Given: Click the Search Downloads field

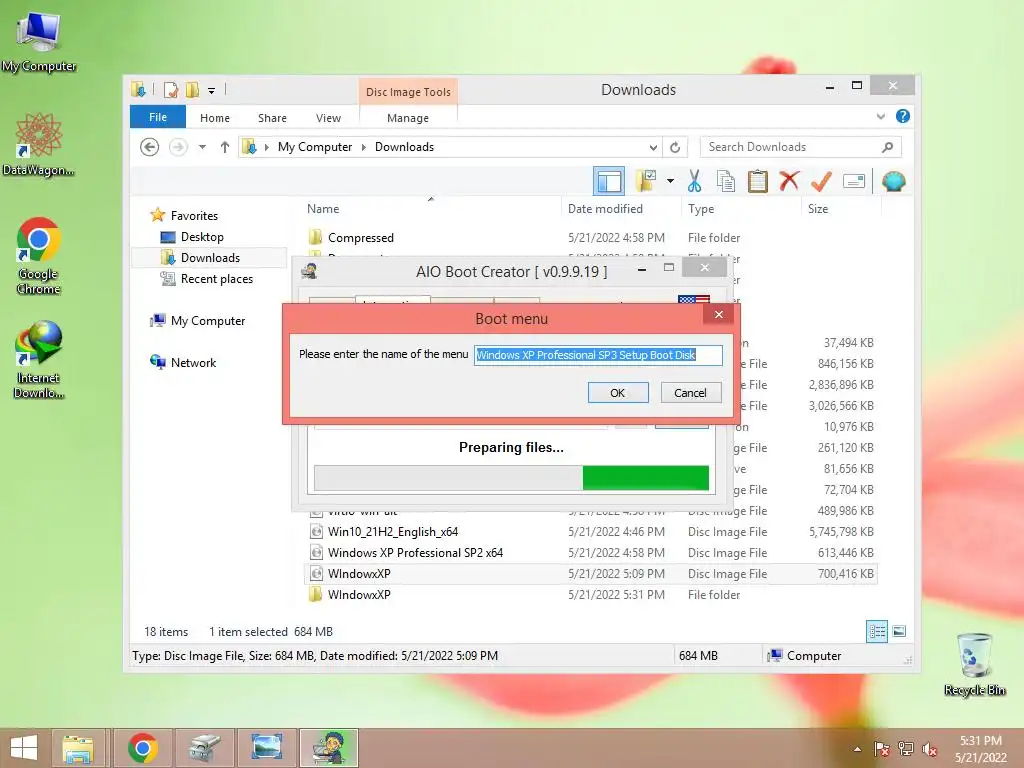Looking at the screenshot, I should tap(801, 147).
